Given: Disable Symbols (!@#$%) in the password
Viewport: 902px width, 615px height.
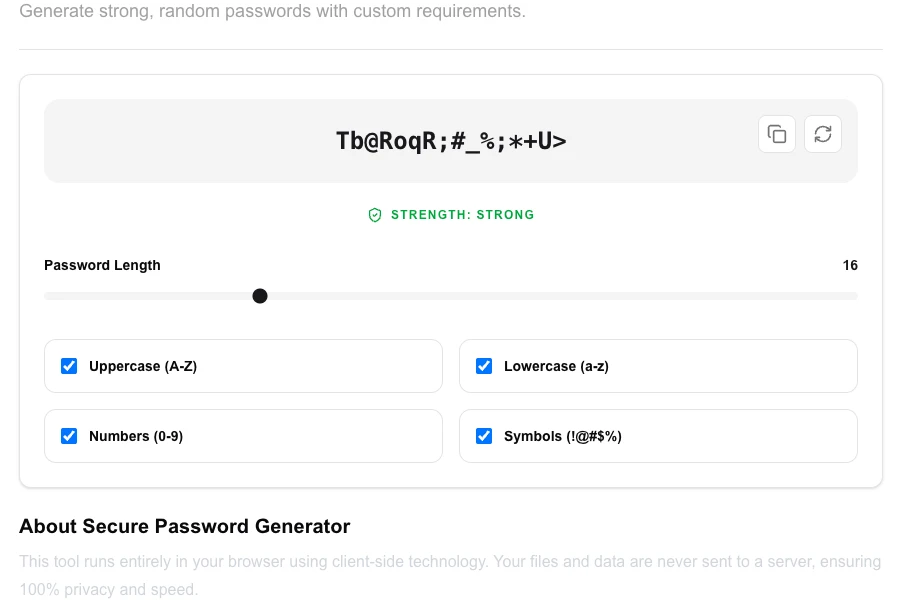Looking at the screenshot, I should point(484,436).
